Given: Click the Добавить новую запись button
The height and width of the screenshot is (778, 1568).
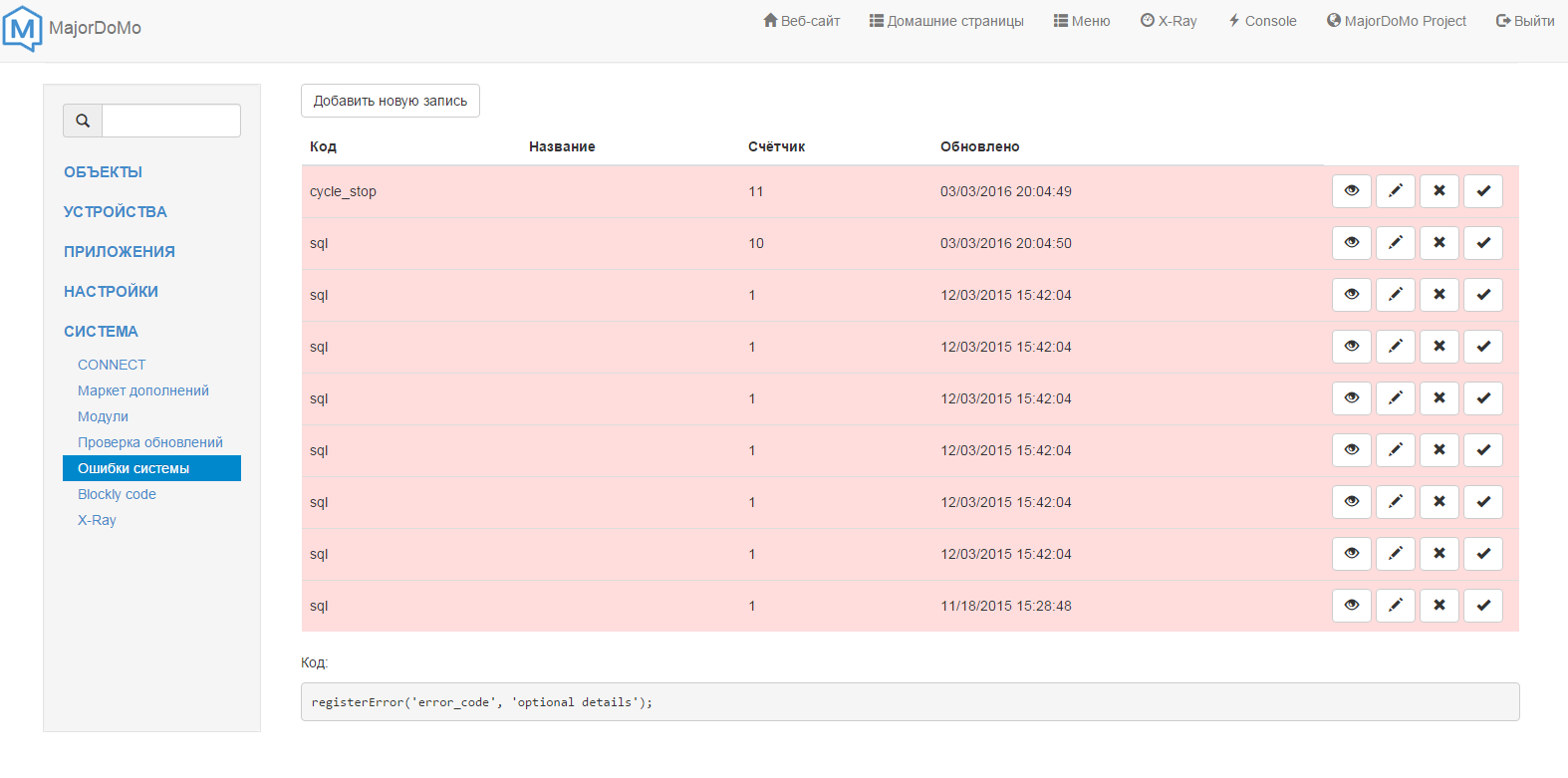Looking at the screenshot, I should point(390,101).
